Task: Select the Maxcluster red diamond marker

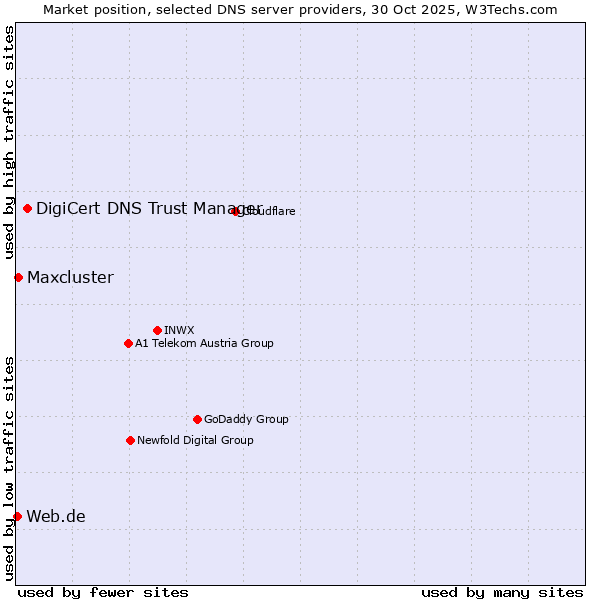Action: pos(18,277)
